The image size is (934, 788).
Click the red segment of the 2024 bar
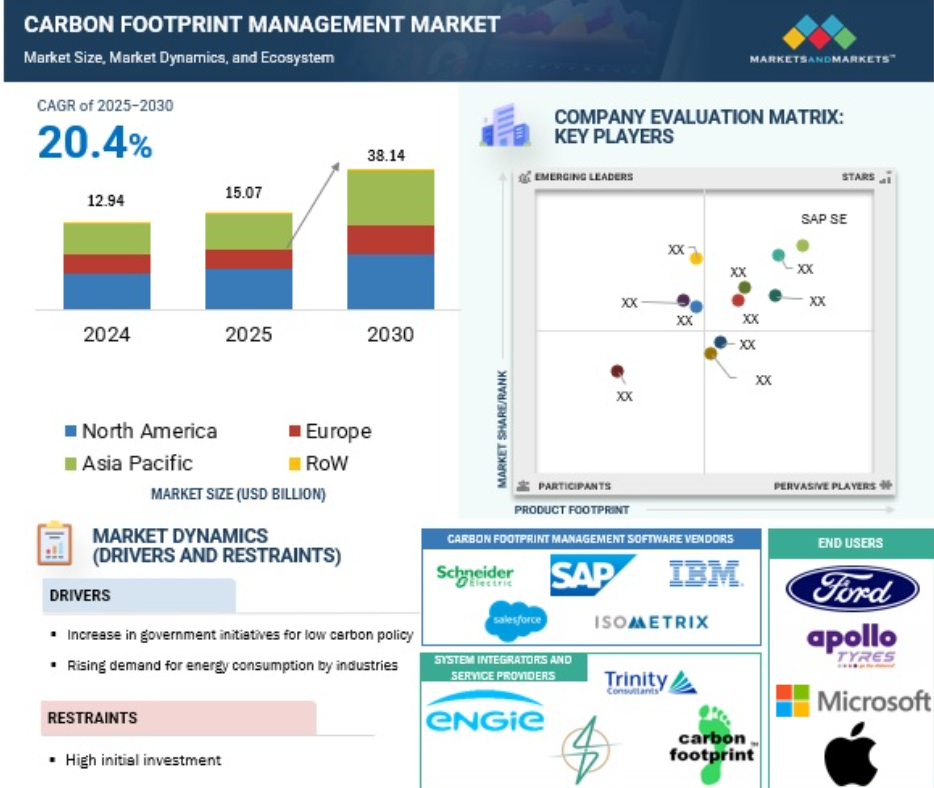107,264
